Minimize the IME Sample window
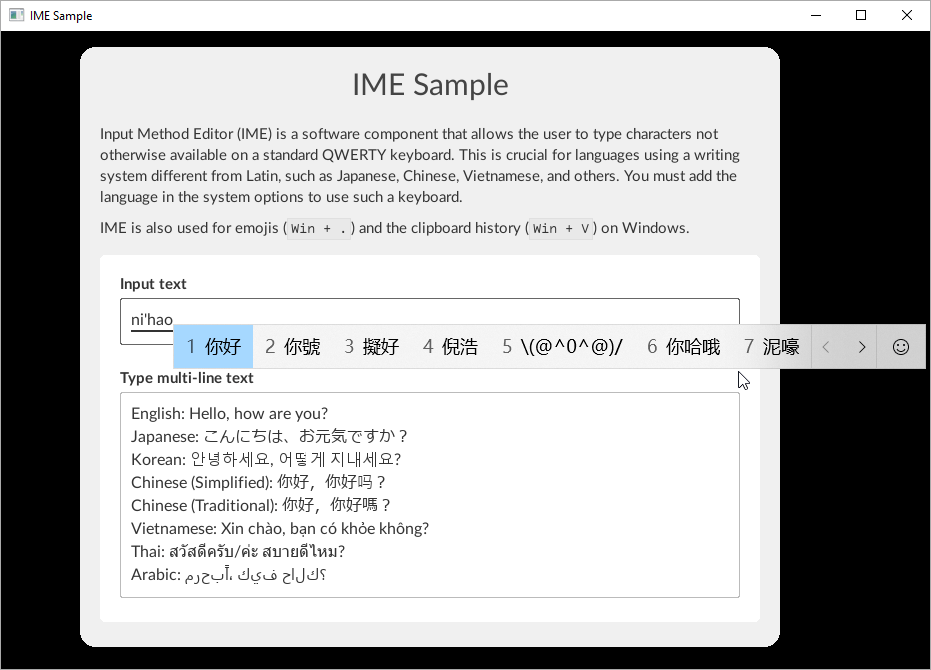 (x=816, y=15)
